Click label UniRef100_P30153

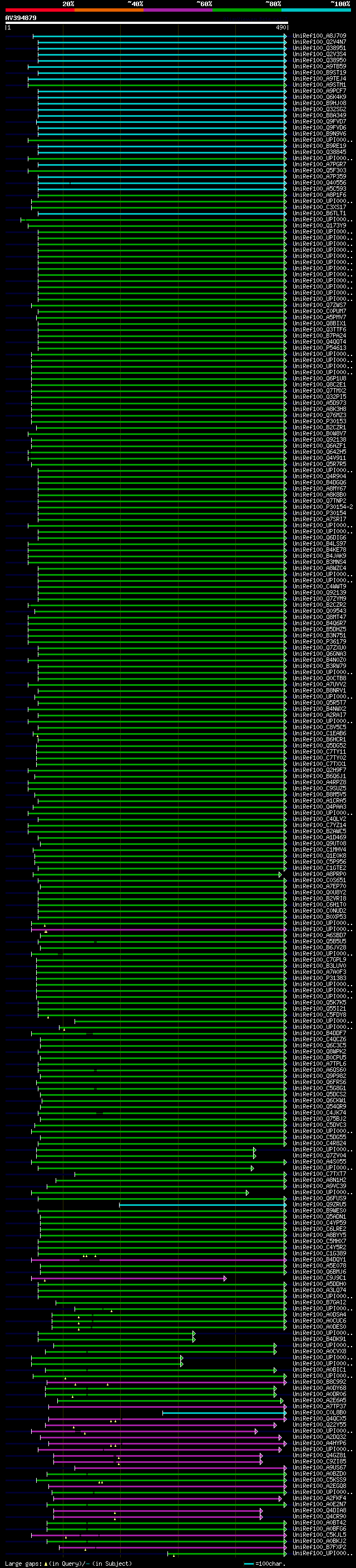(319, 421)
